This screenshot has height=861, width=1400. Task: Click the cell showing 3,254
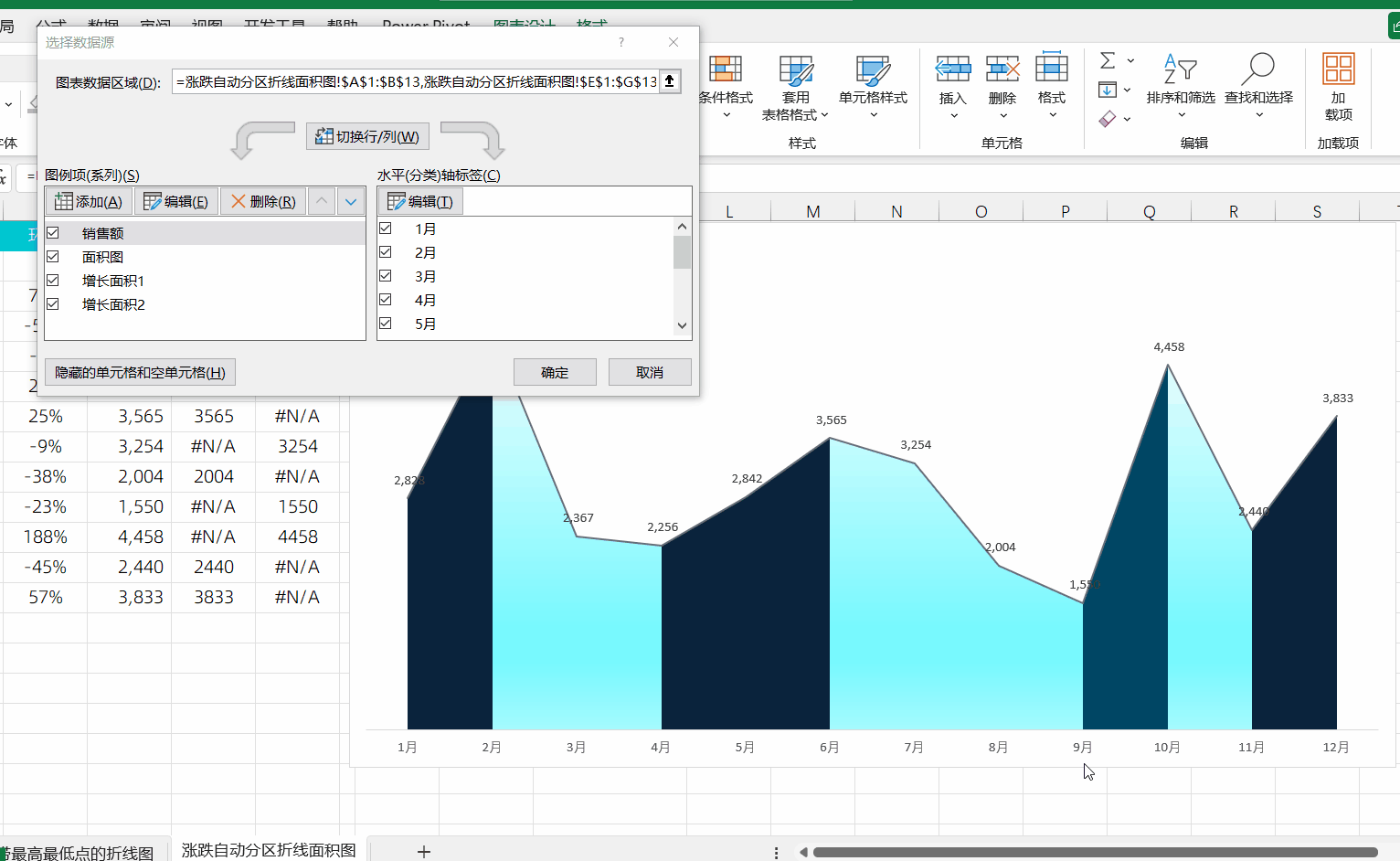coord(130,446)
